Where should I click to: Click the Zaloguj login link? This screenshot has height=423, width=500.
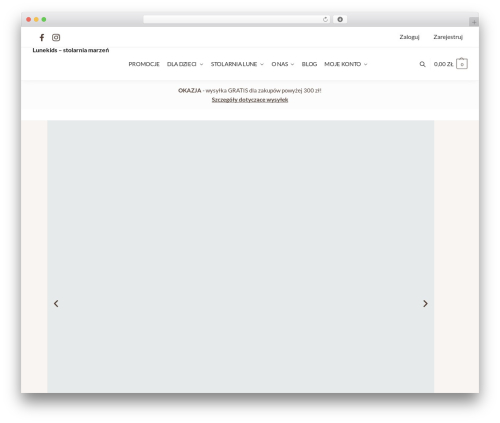(409, 37)
